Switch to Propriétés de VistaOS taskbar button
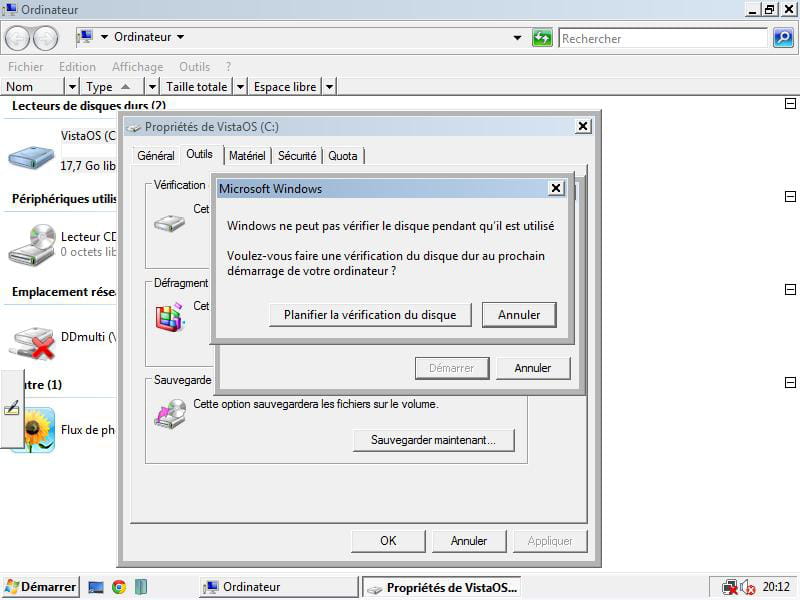This screenshot has height=600, width=800. coord(442,587)
